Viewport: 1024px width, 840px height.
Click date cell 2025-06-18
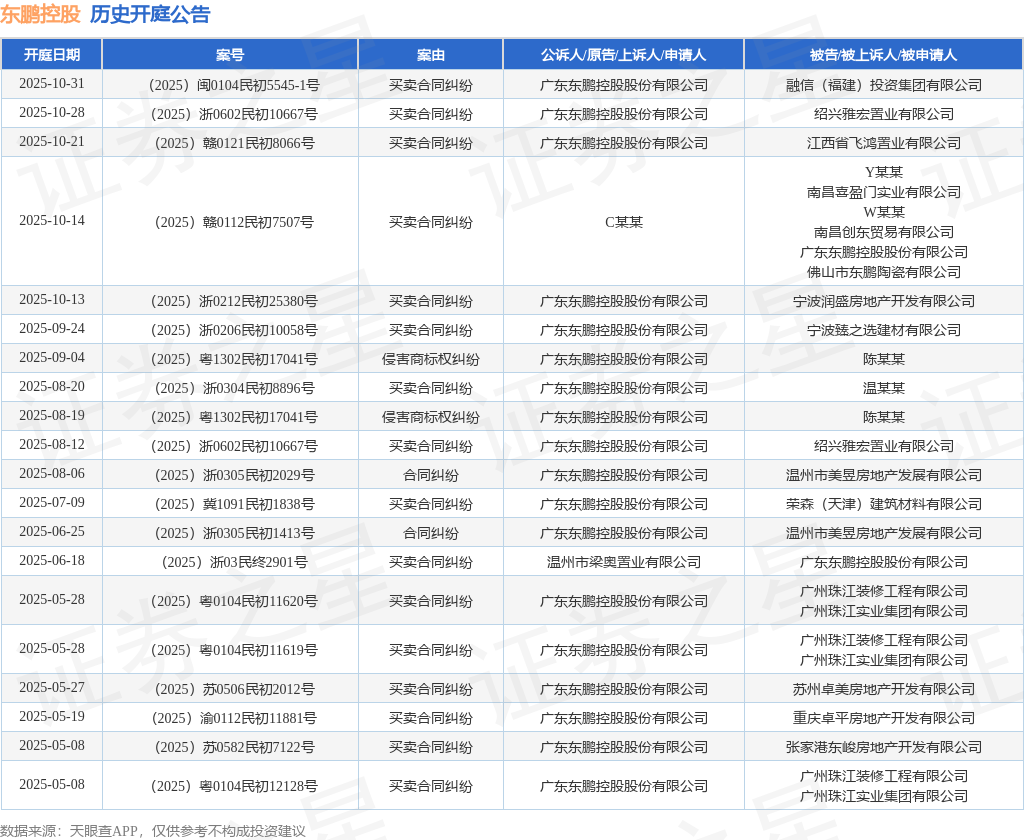(x=52, y=560)
